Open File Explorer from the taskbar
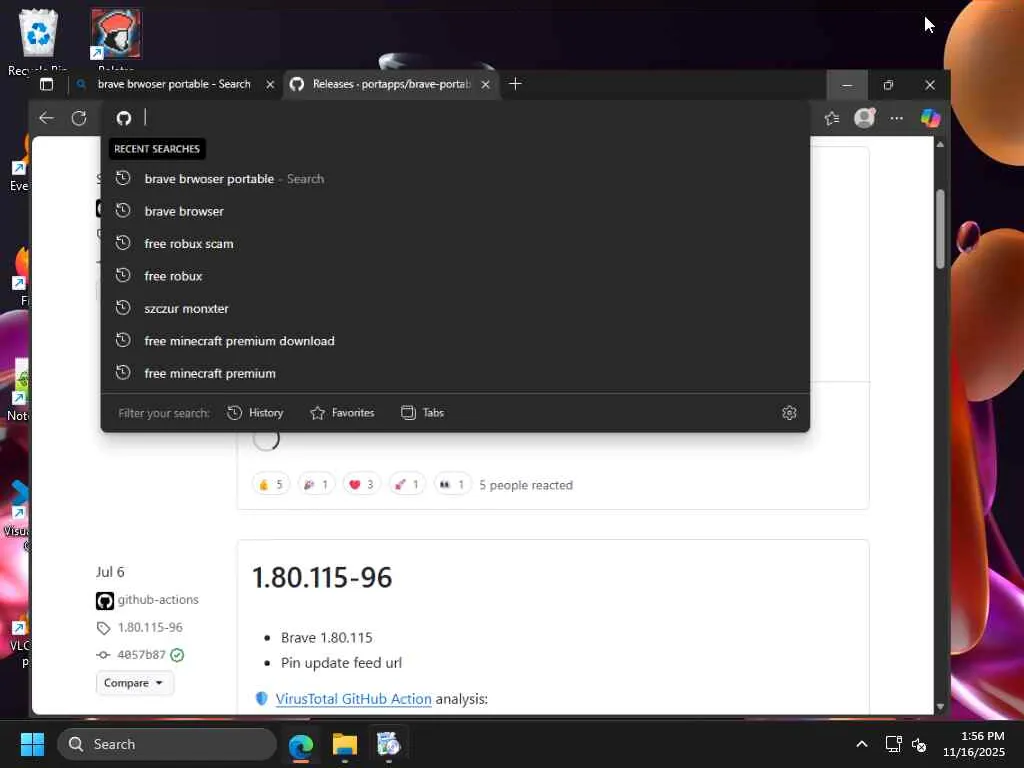This screenshot has width=1024, height=768. pyautogui.click(x=345, y=745)
